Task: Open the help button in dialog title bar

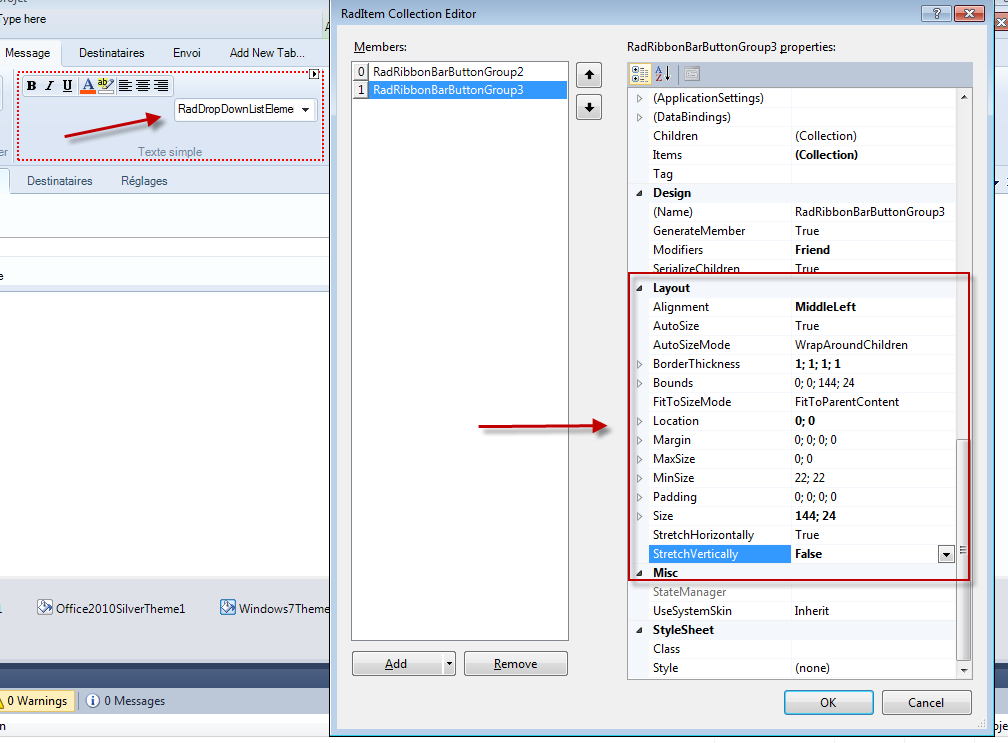Action: (x=936, y=13)
